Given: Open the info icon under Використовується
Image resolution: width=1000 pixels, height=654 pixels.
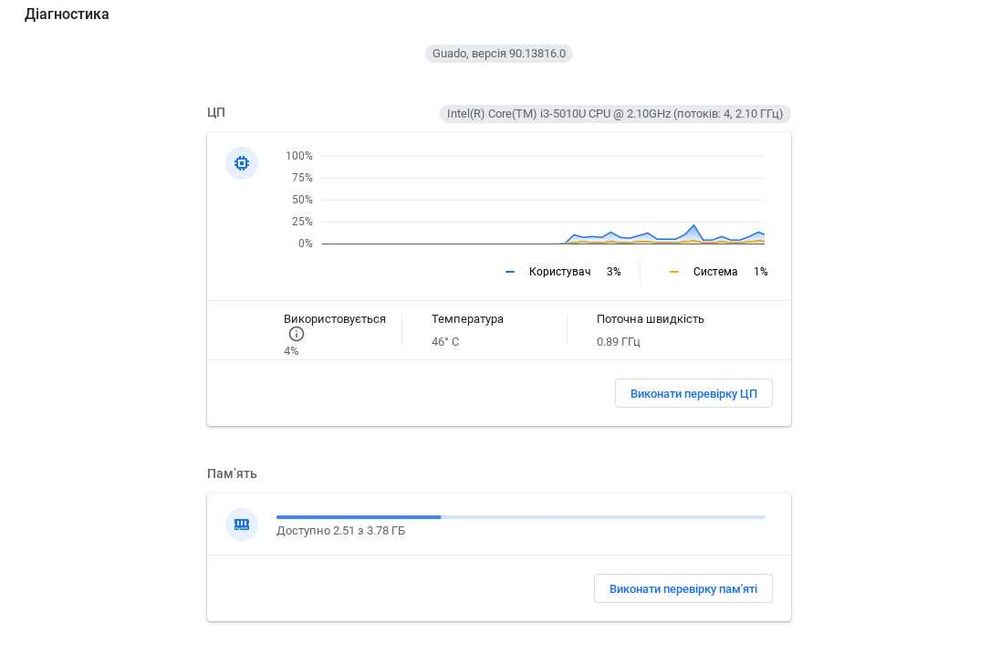Looking at the screenshot, I should [296, 334].
